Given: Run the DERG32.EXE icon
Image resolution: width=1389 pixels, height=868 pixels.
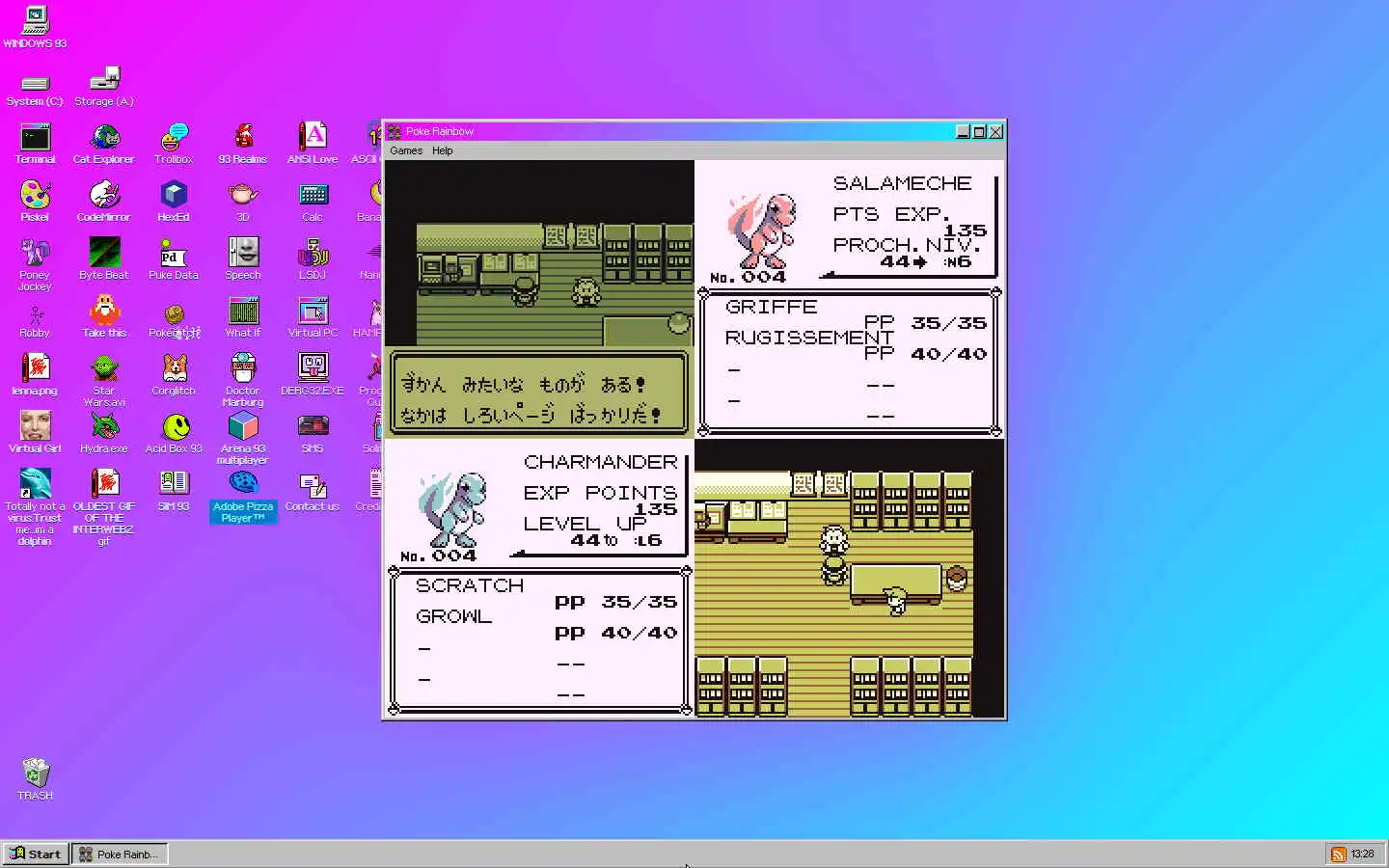Looking at the screenshot, I should [313, 376].
